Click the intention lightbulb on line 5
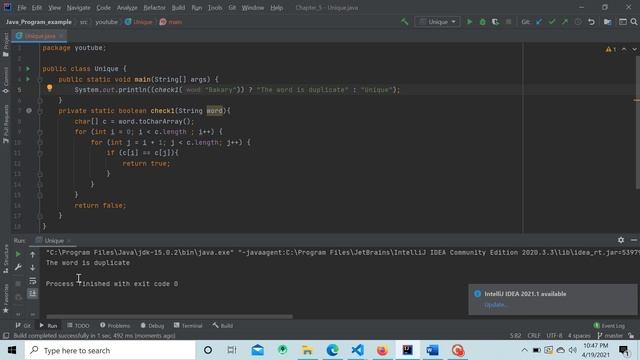 pyautogui.click(x=49, y=88)
